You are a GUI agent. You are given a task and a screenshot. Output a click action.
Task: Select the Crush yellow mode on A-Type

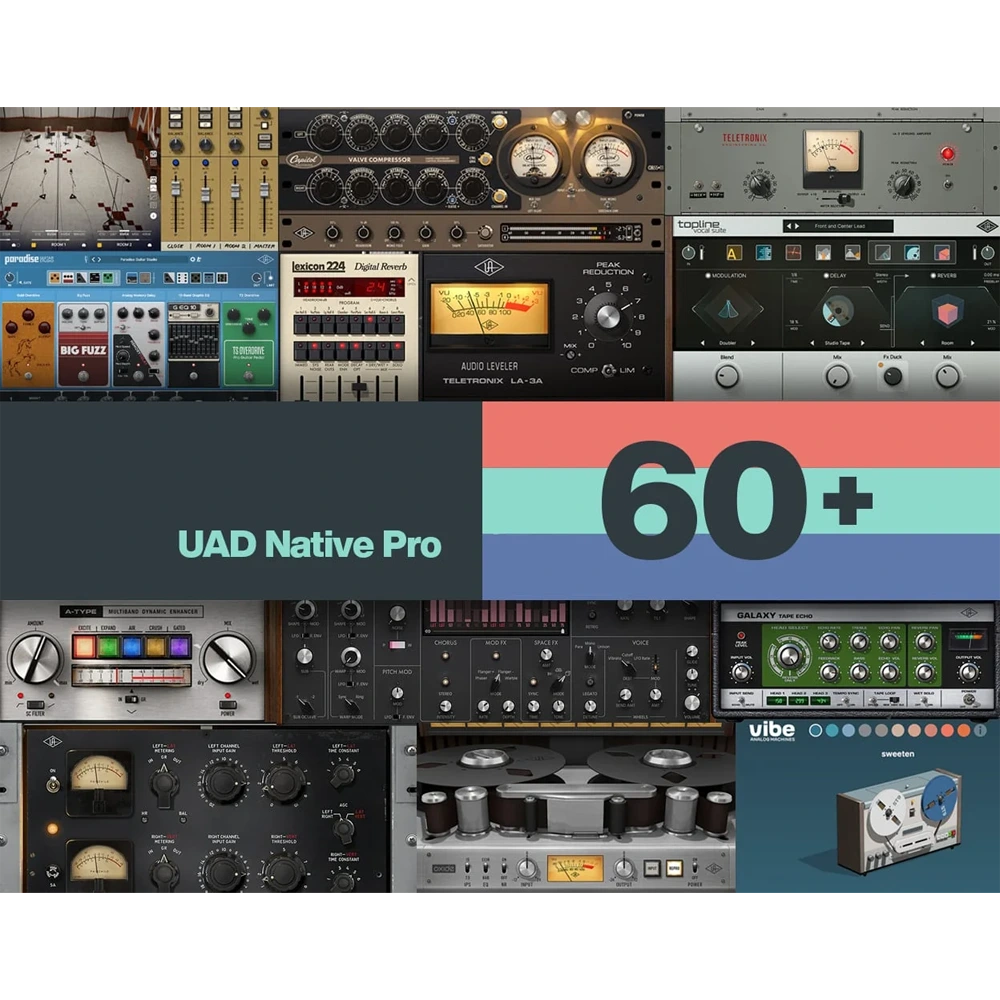156,646
